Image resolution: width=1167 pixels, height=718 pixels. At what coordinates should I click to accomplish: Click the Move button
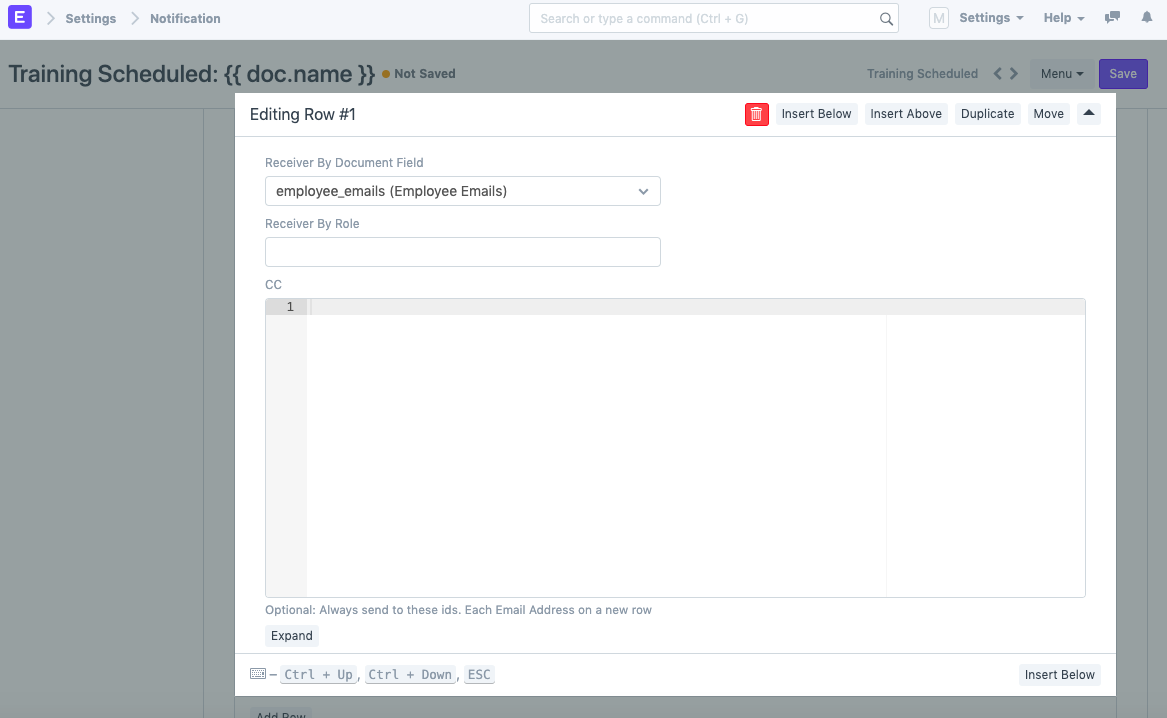coord(1048,114)
